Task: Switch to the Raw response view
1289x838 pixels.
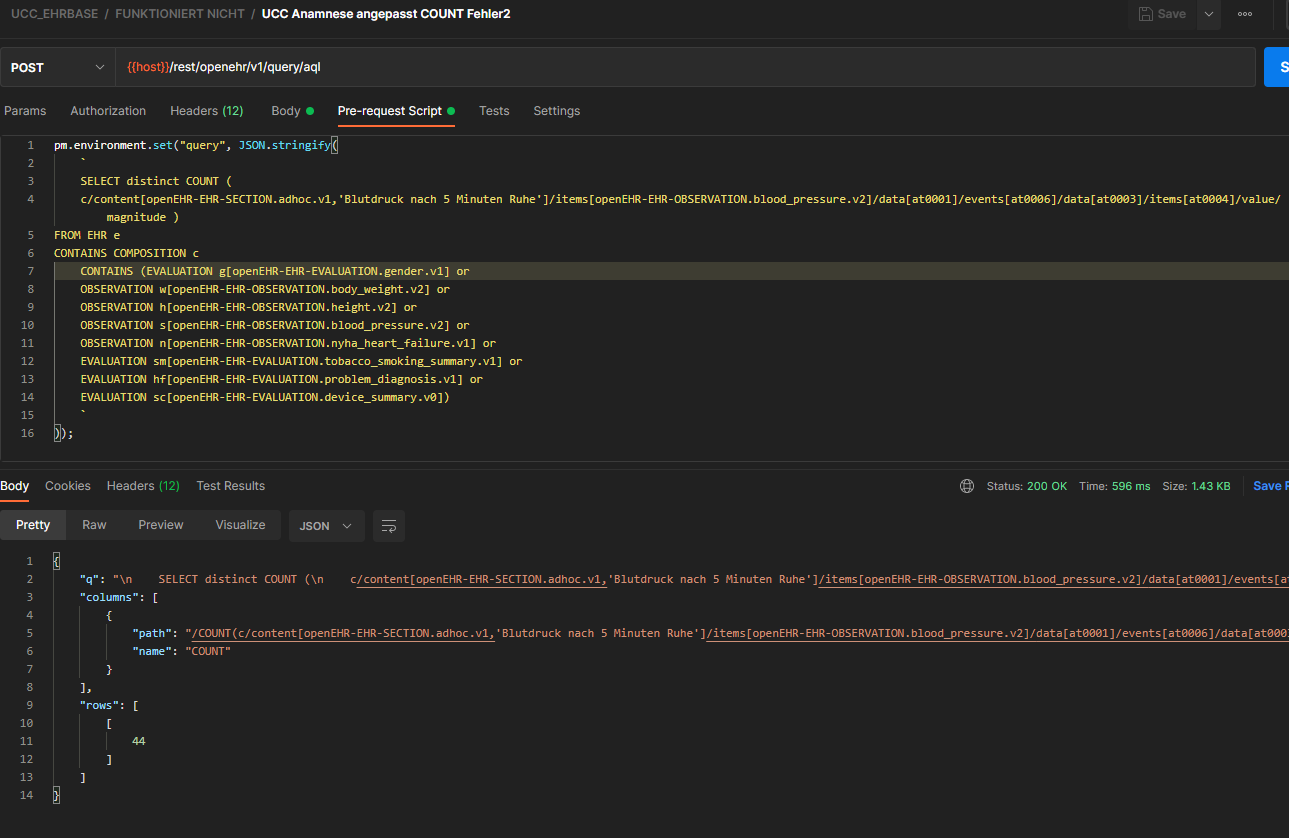Action: (93, 524)
